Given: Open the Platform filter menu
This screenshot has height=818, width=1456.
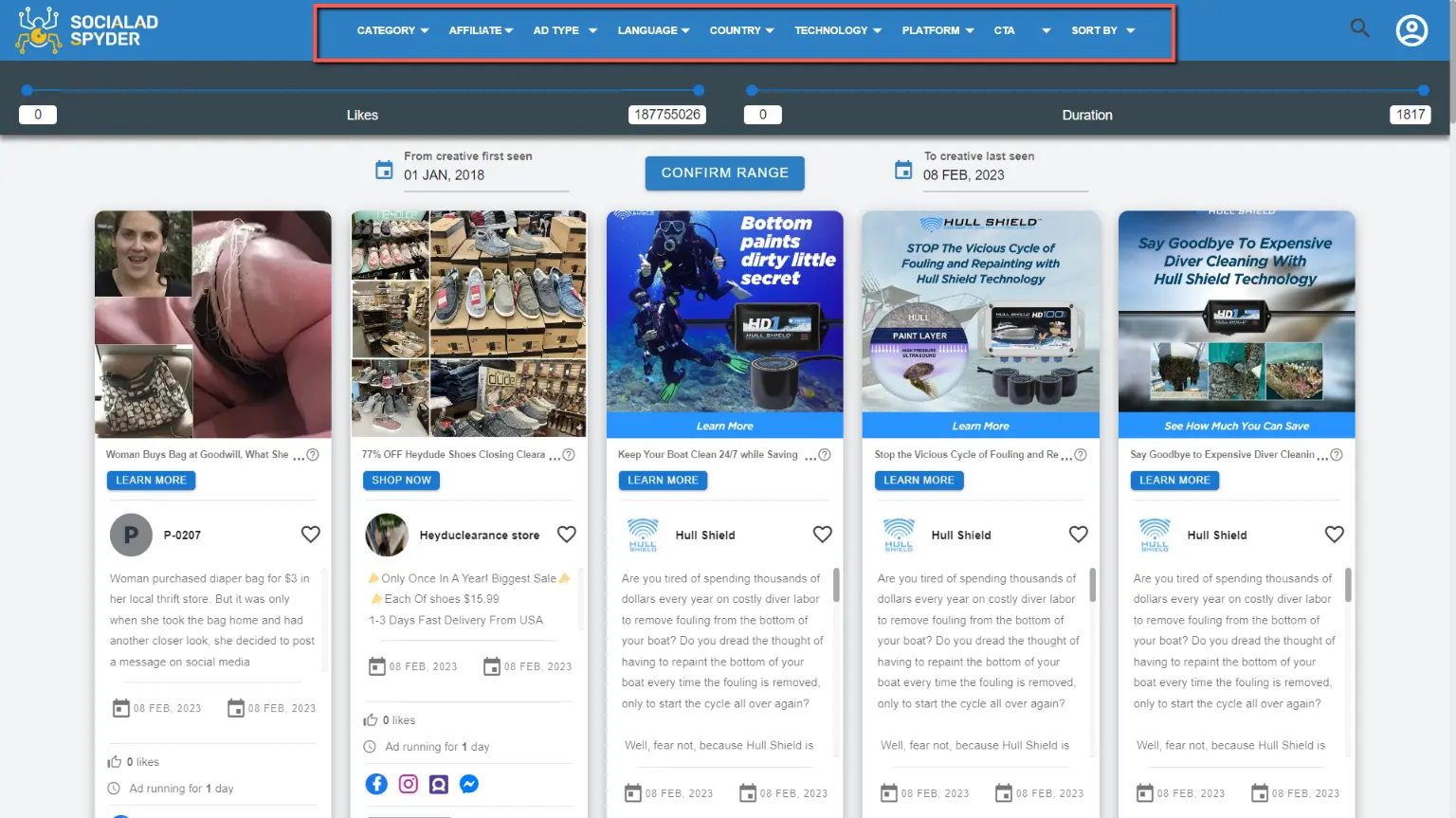Looking at the screenshot, I should (937, 30).
